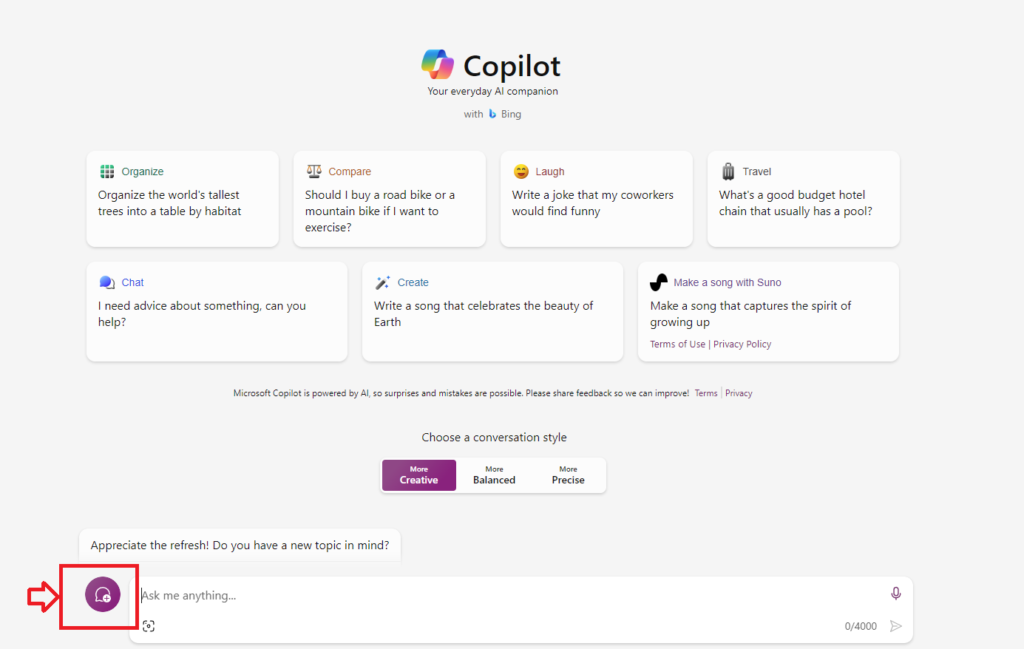Click the Copilot logo icon

(438, 65)
